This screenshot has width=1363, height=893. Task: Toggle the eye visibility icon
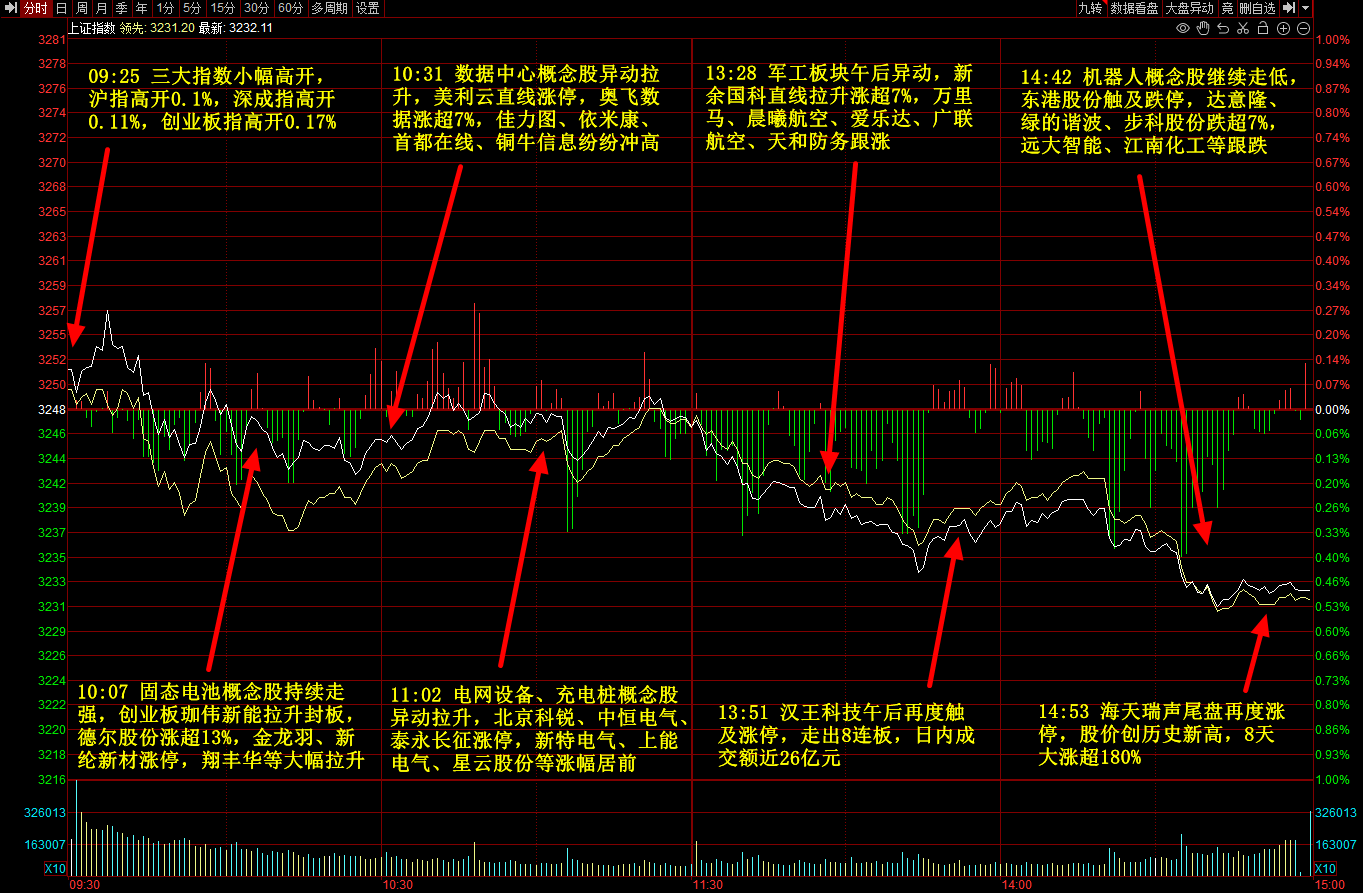tap(1182, 28)
